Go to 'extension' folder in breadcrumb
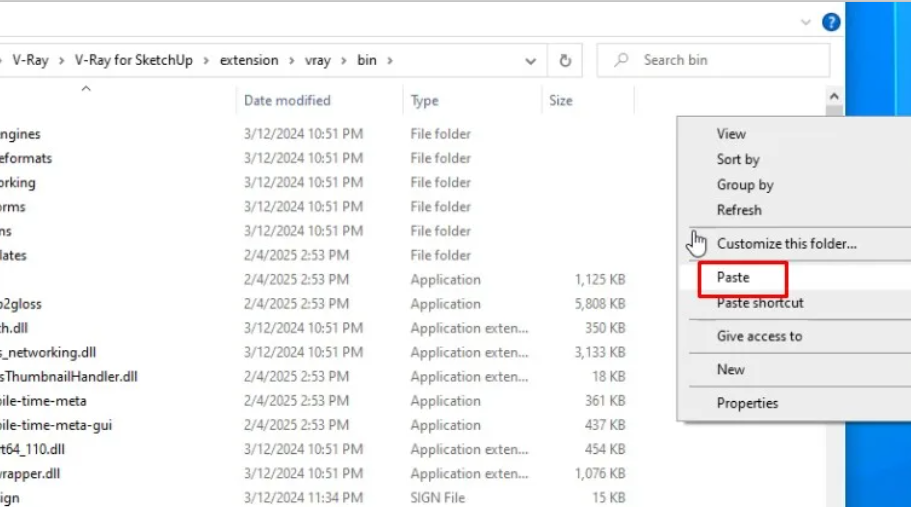 click(249, 60)
